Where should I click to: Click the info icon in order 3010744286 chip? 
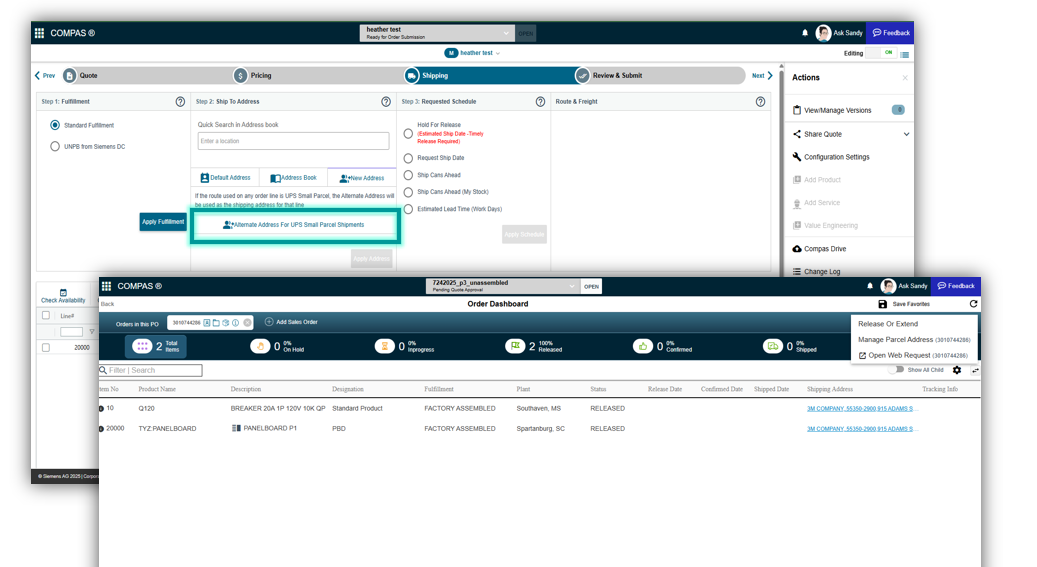[235, 322]
